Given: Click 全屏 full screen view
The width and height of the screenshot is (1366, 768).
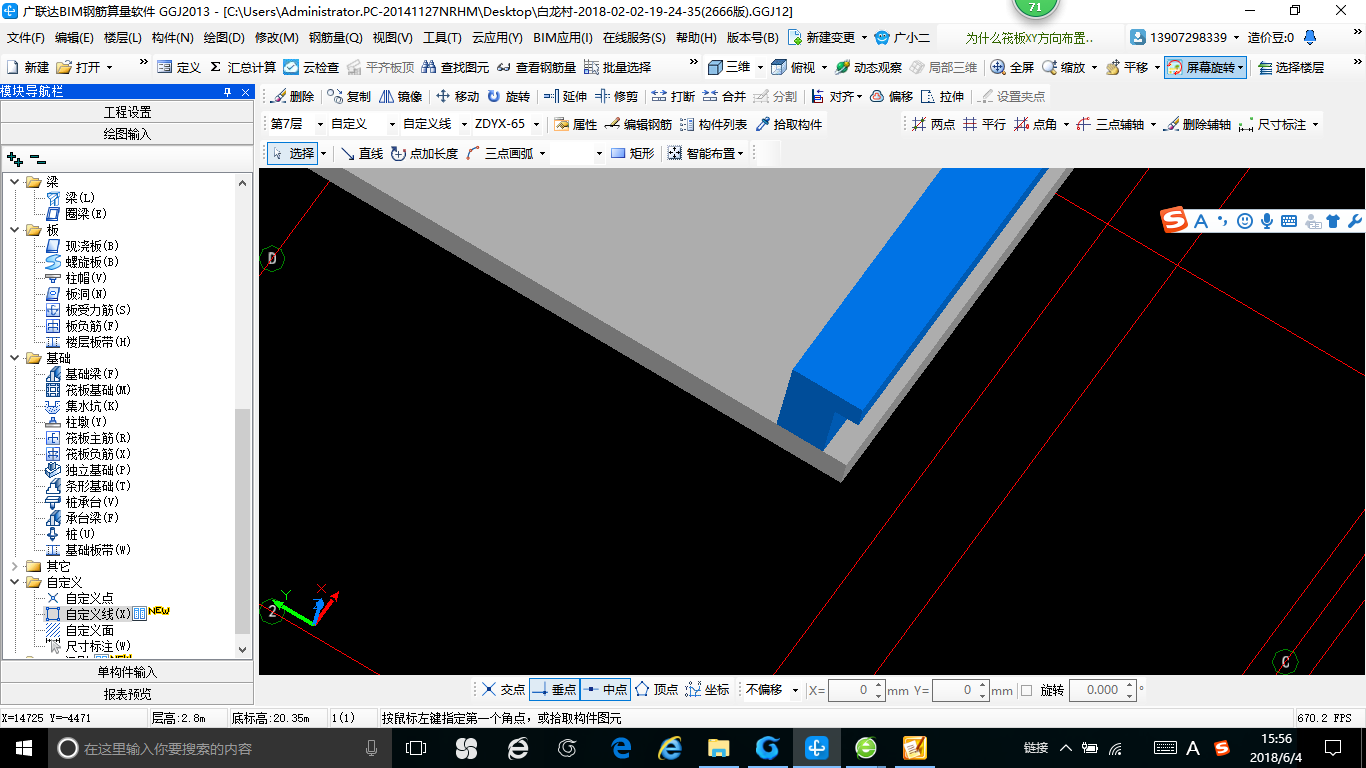Looking at the screenshot, I should [x=1013, y=67].
